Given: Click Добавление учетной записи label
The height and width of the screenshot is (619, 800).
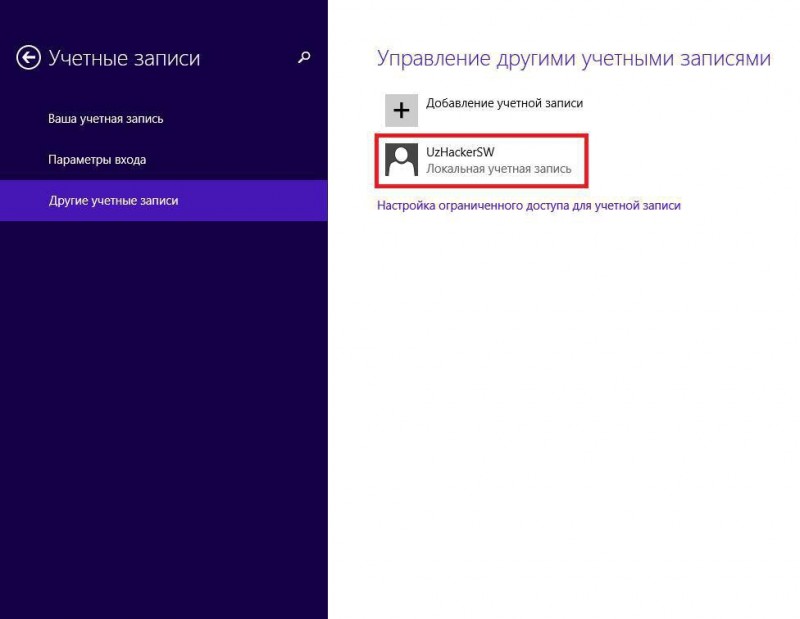Looking at the screenshot, I should [504, 103].
